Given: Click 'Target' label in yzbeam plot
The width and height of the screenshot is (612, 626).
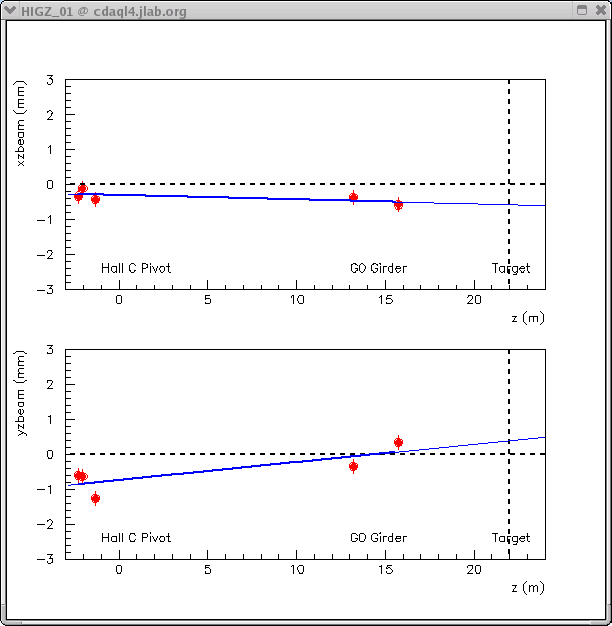Looking at the screenshot, I should point(511,538).
